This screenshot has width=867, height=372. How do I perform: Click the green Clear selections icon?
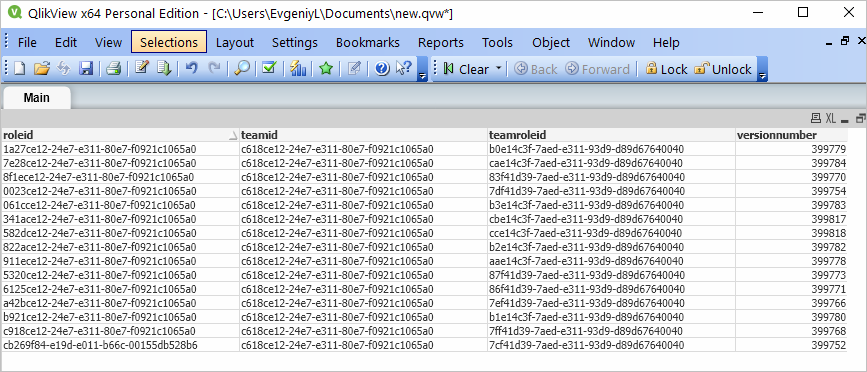448,69
